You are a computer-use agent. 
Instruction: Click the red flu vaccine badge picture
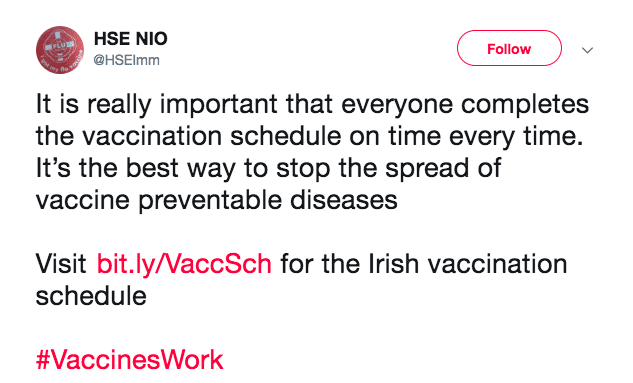[x=60, y=50]
